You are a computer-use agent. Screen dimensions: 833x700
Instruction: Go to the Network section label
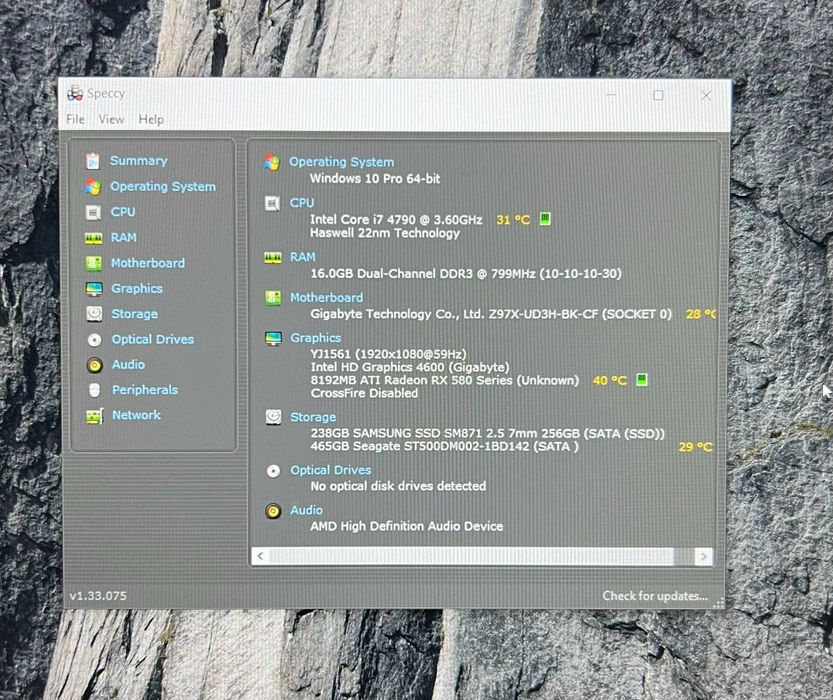137,415
